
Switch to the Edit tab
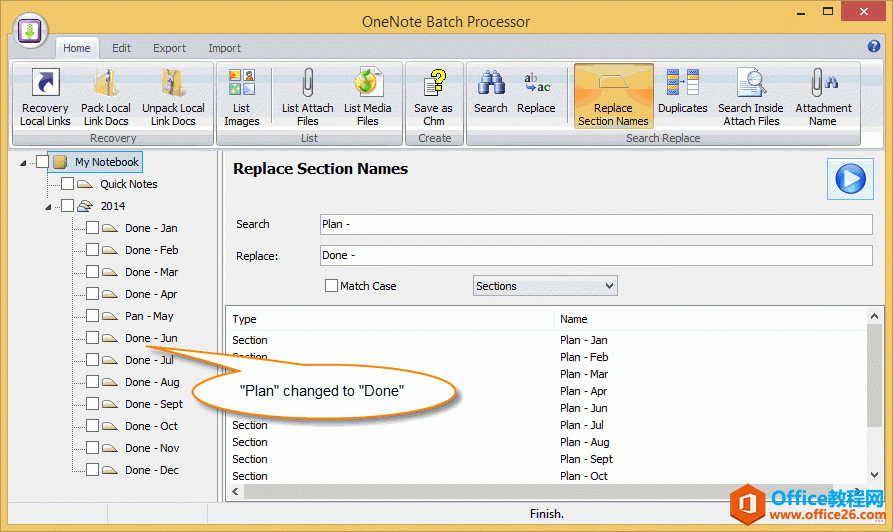click(x=121, y=48)
